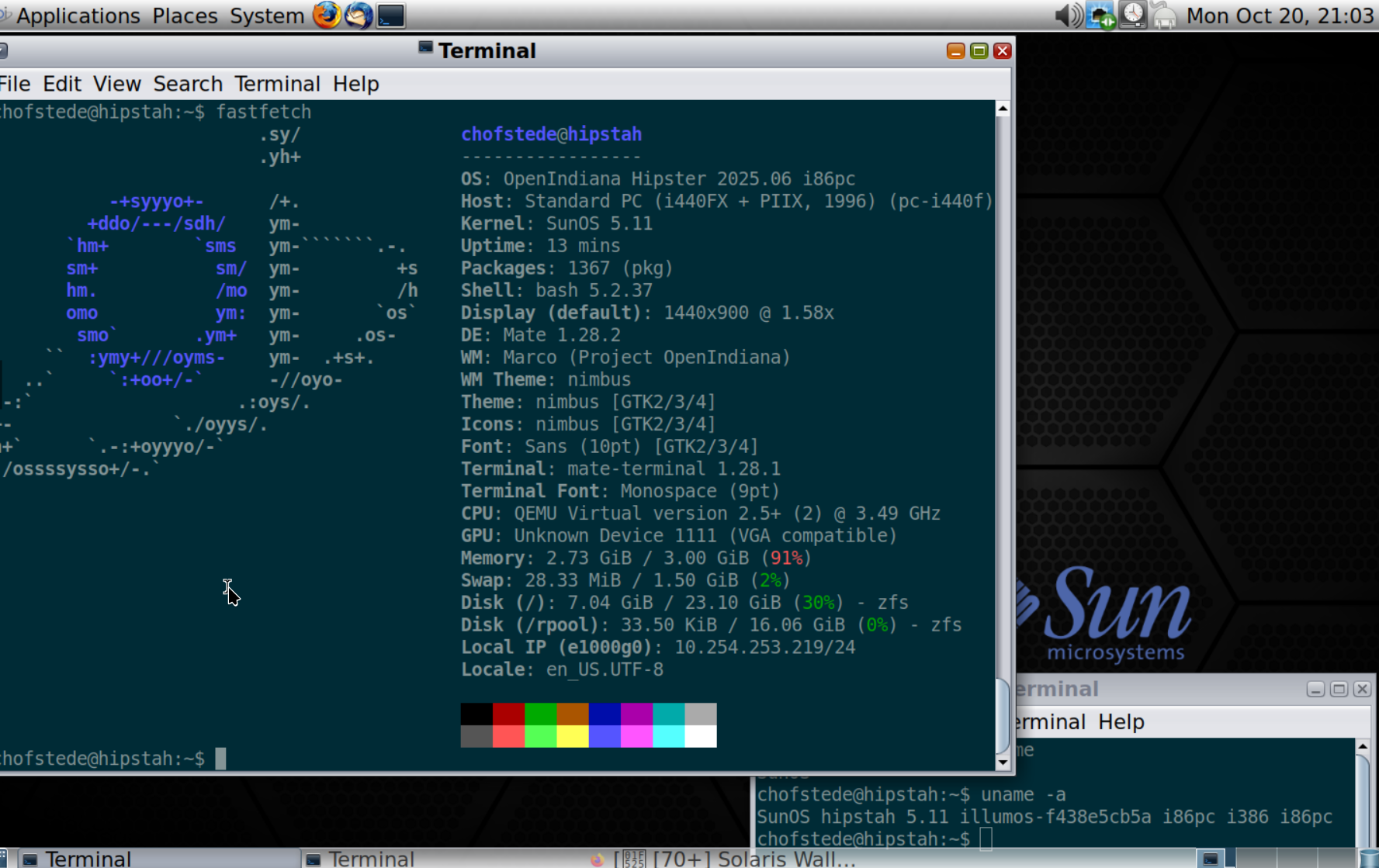Click the terminal scrollbar down arrow
Viewport: 1379px width, 868px height.
[x=1003, y=762]
